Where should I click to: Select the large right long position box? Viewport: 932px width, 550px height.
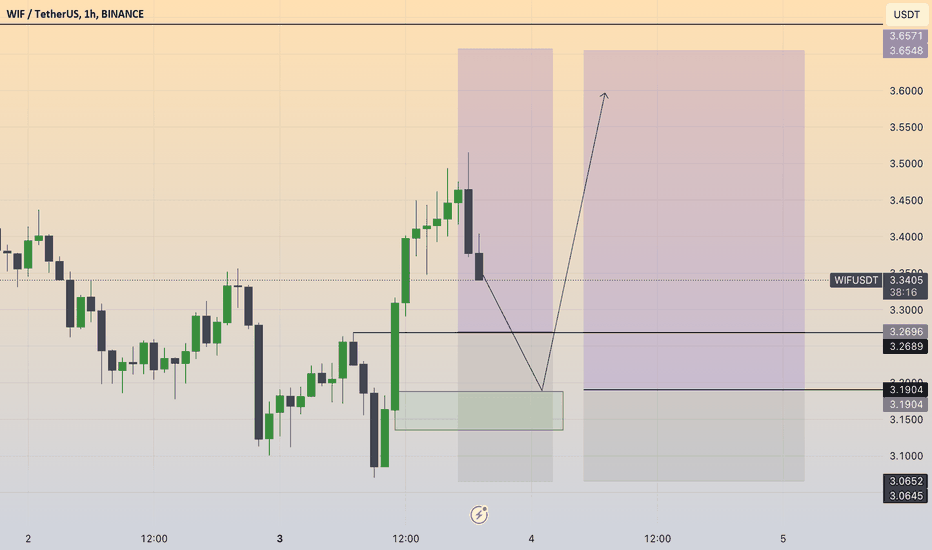pos(694,266)
